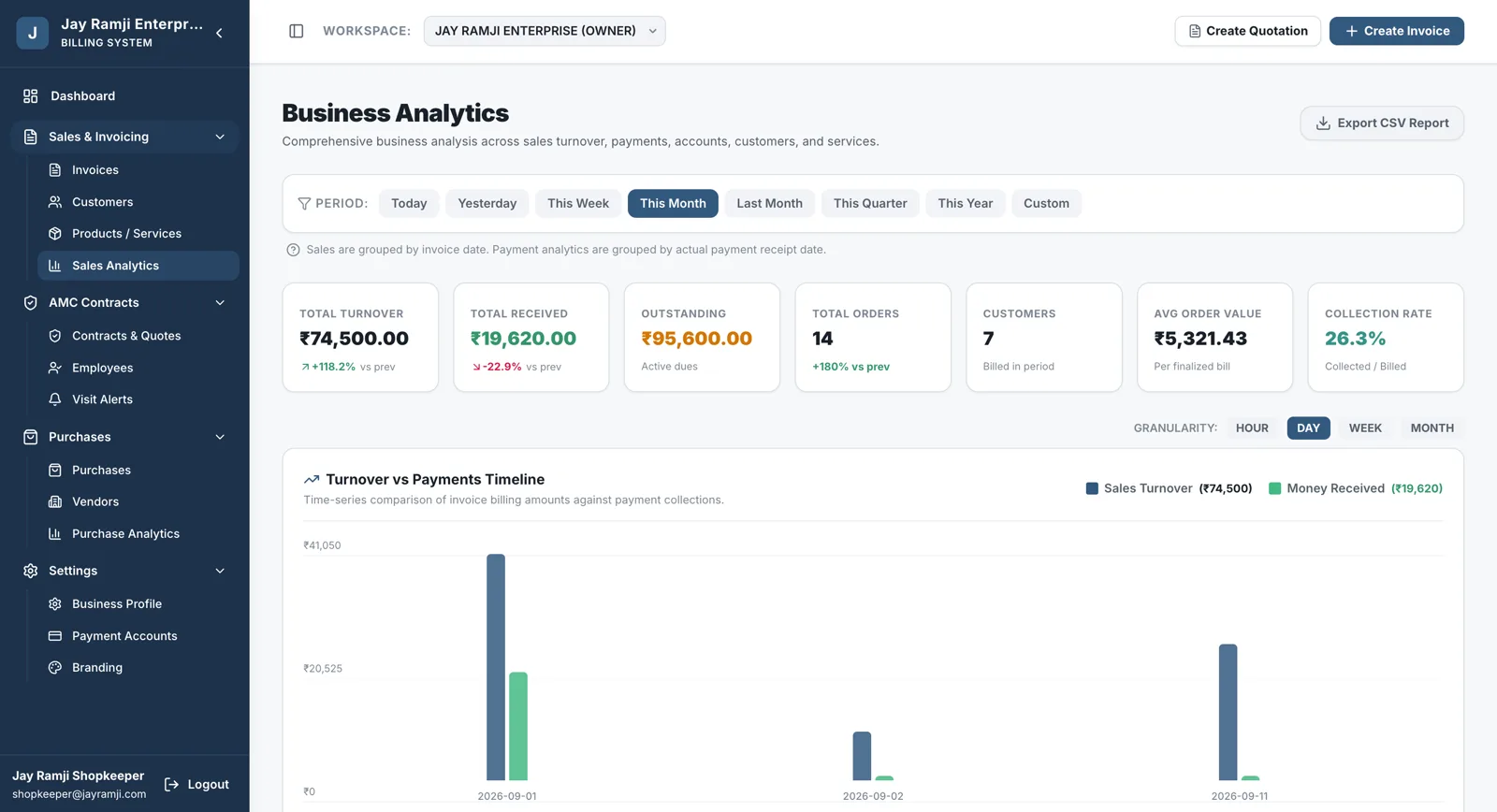
Task: Click the Payment Accounts card icon
Action: pyautogui.click(x=55, y=636)
